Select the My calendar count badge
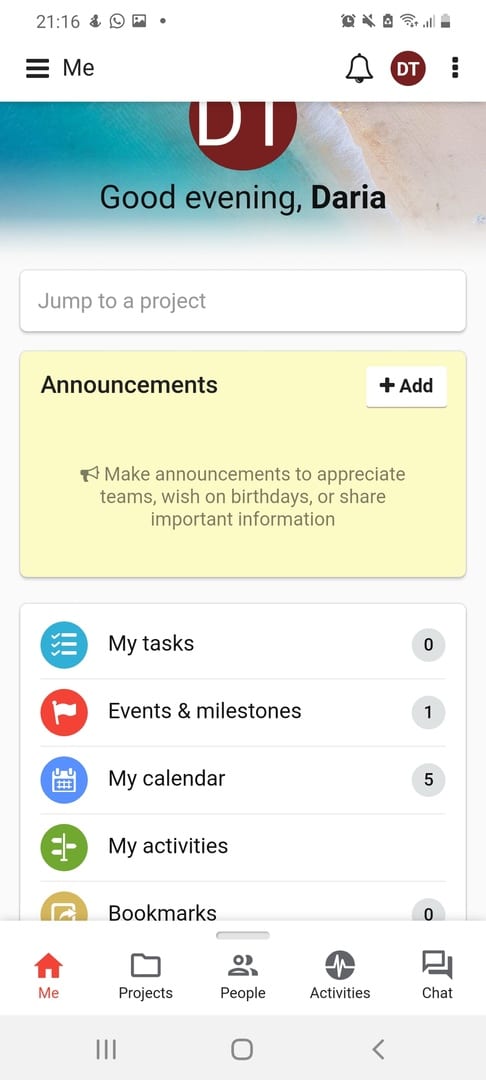The height and width of the screenshot is (1080, 486). coord(428,780)
